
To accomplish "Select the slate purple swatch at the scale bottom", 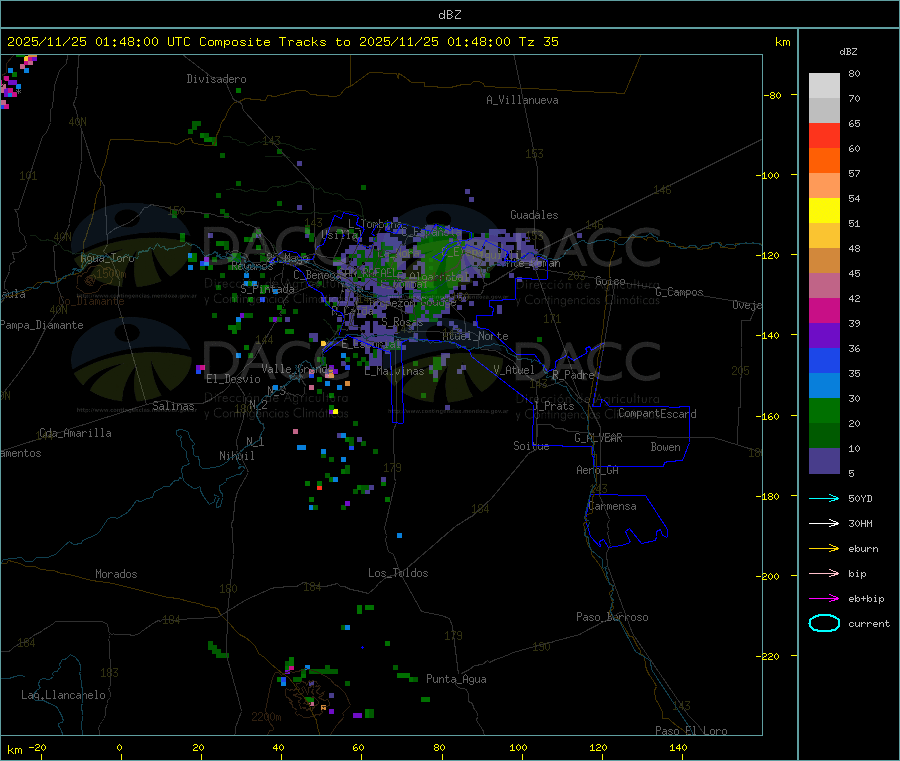I will 824,461.
